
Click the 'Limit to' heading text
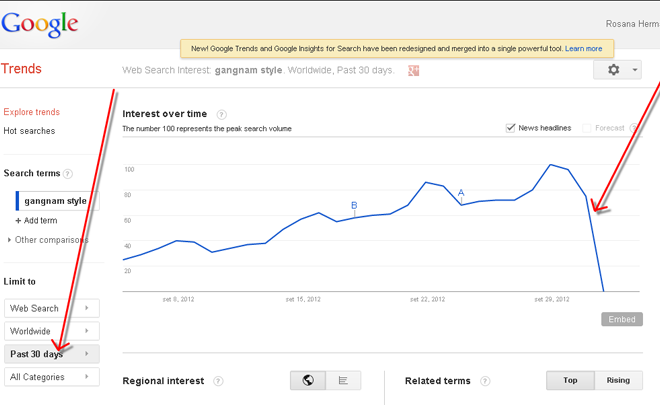(19, 282)
